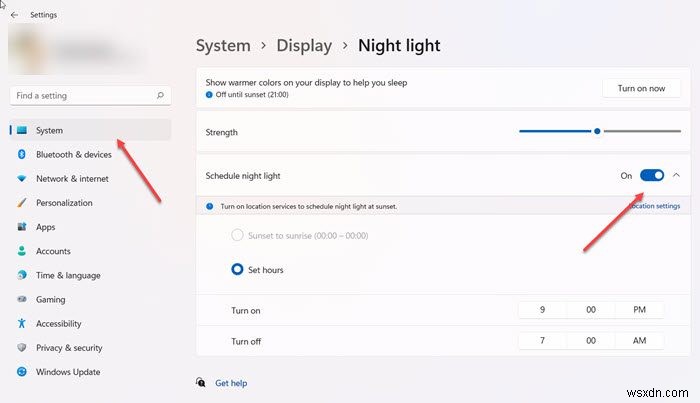Collapse the Schedule night light section
The image size is (700, 403).
point(676,175)
